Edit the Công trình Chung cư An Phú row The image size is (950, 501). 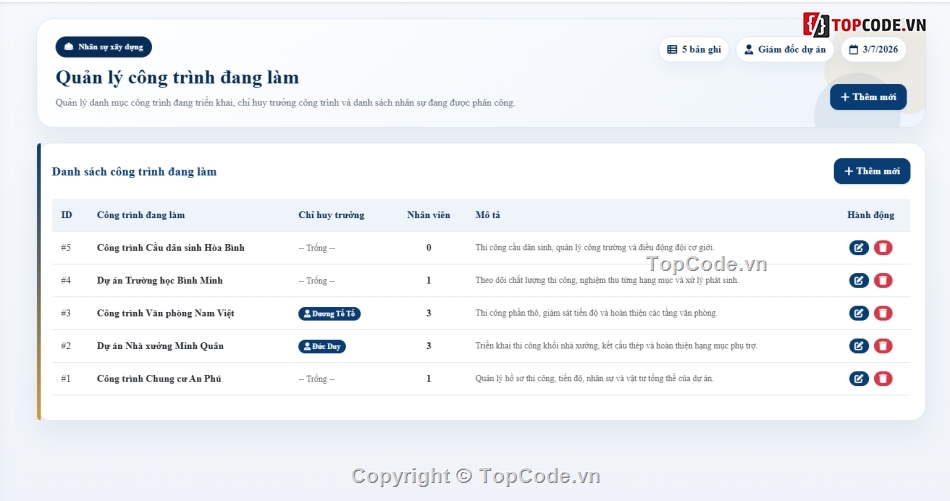(x=859, y=379)
